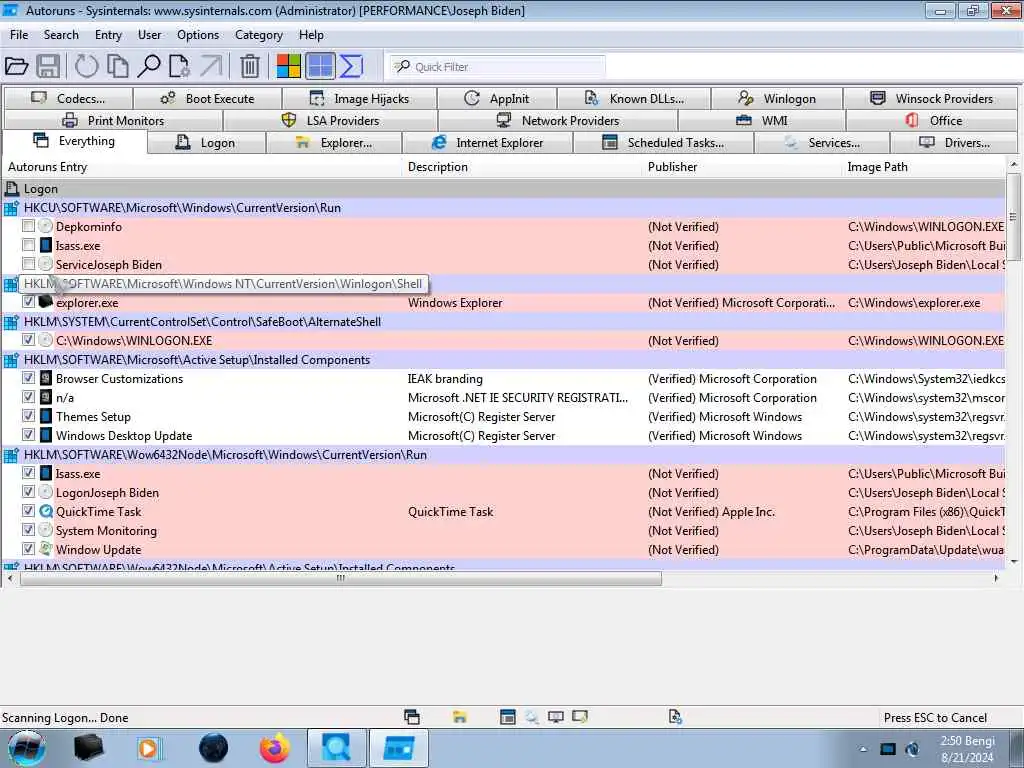Click the Sigma VirusTotal toolbar icon
Screen dimensions: 1024x768
tap(351, 66)
